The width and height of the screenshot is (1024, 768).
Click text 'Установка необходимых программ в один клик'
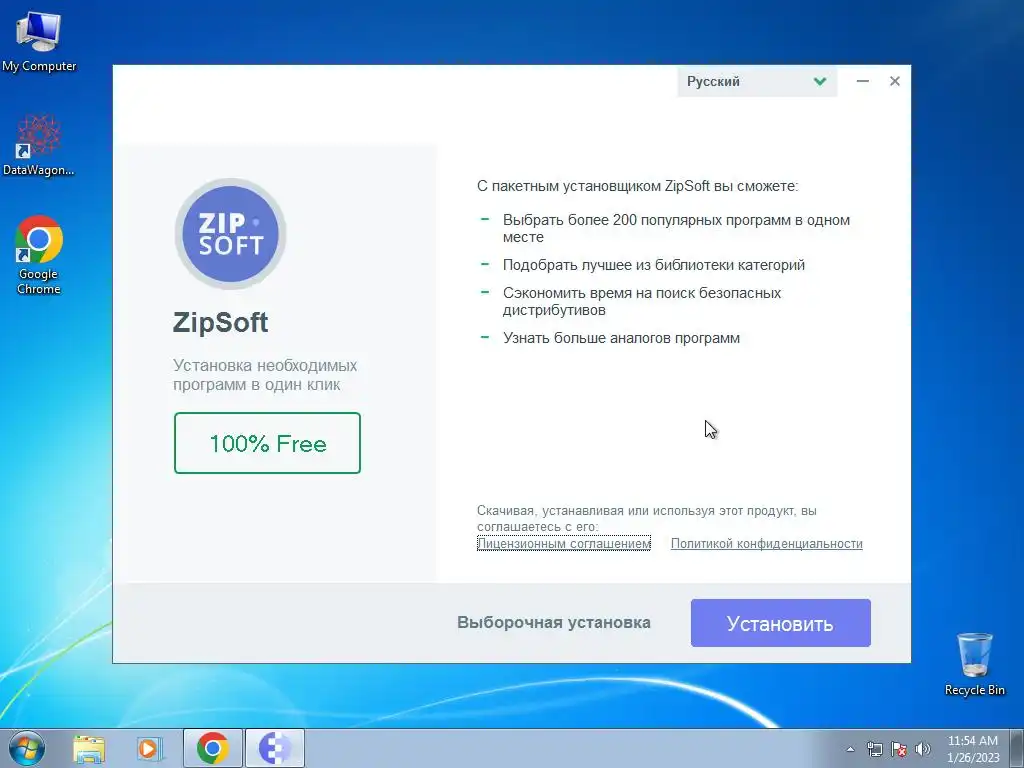pyautogui.click(x=265, y=375)
